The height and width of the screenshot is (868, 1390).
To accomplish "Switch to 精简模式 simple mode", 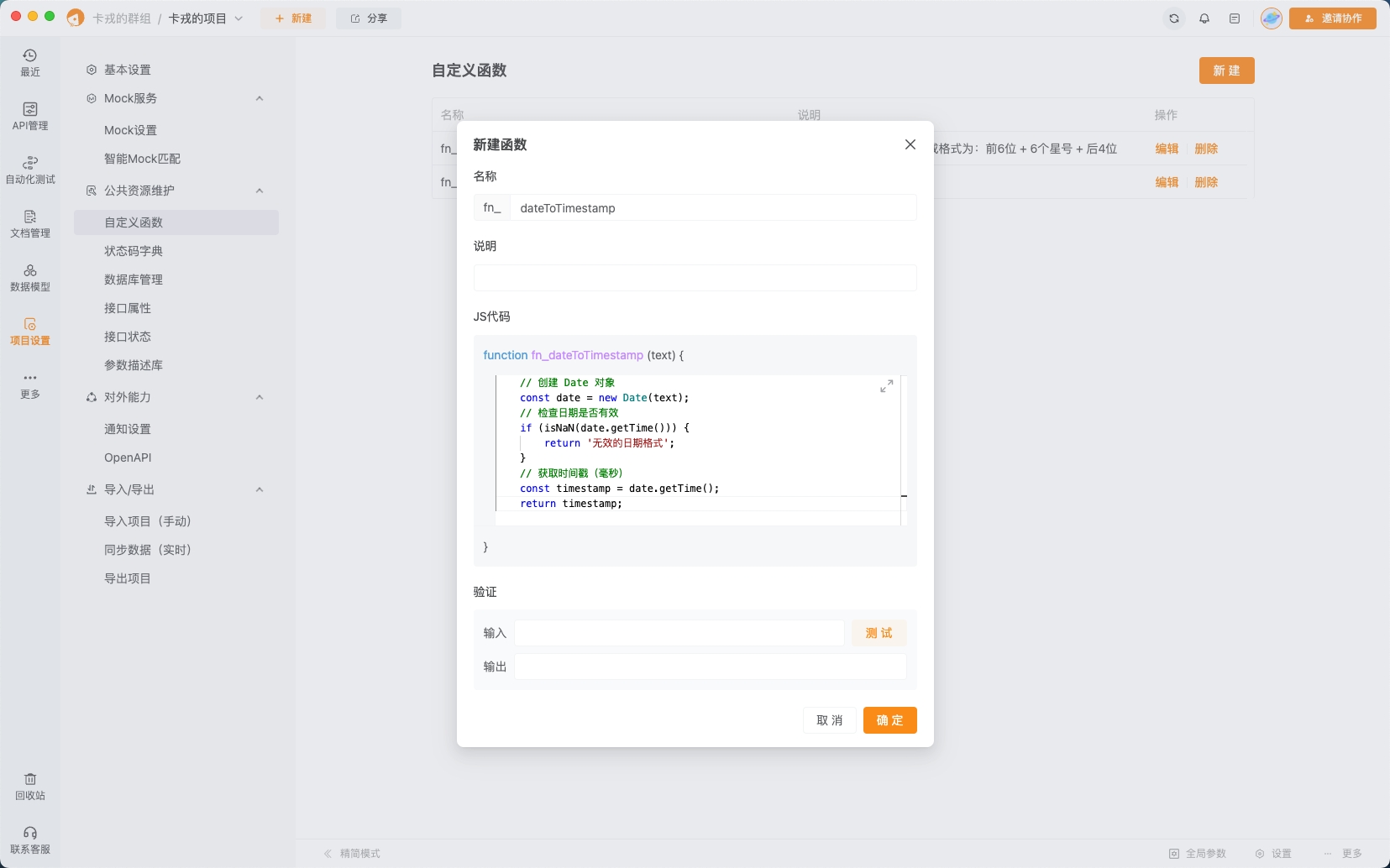I will pyautogui.click(x=352, y=854).
